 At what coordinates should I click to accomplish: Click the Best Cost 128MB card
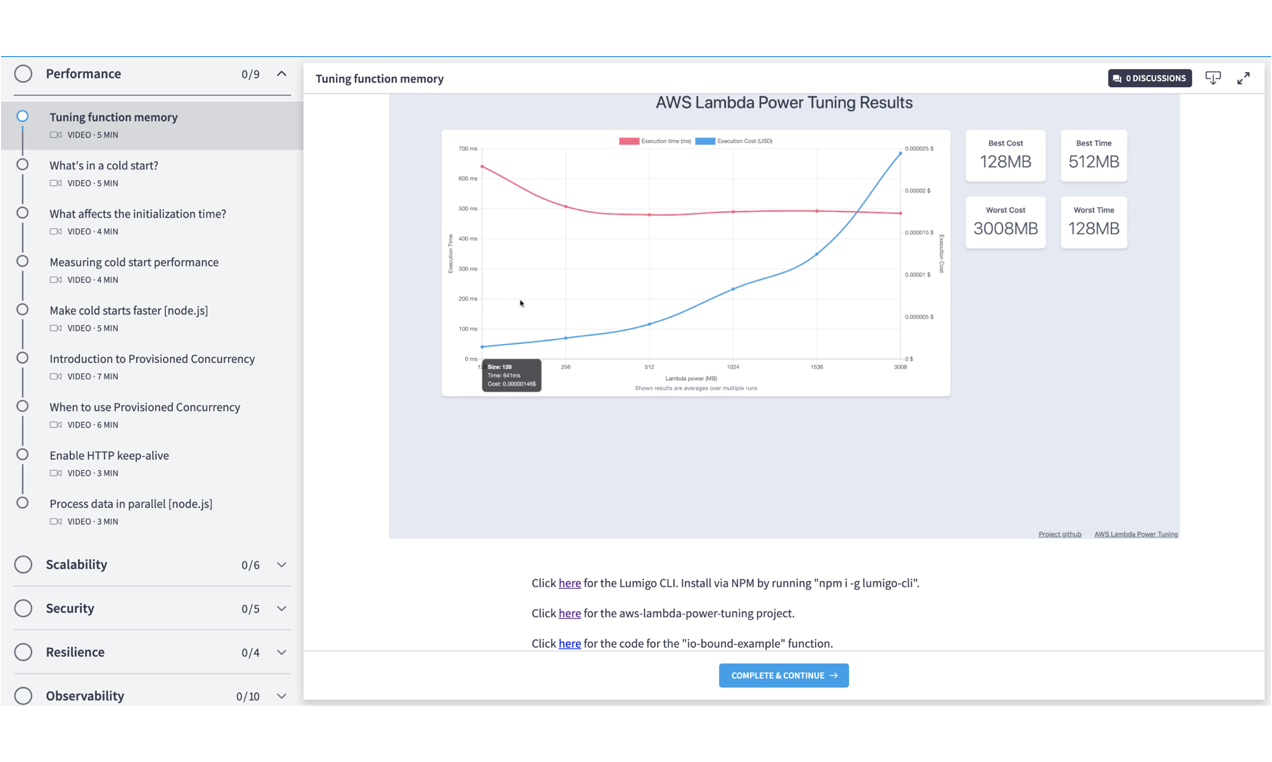click(1006, 155)
